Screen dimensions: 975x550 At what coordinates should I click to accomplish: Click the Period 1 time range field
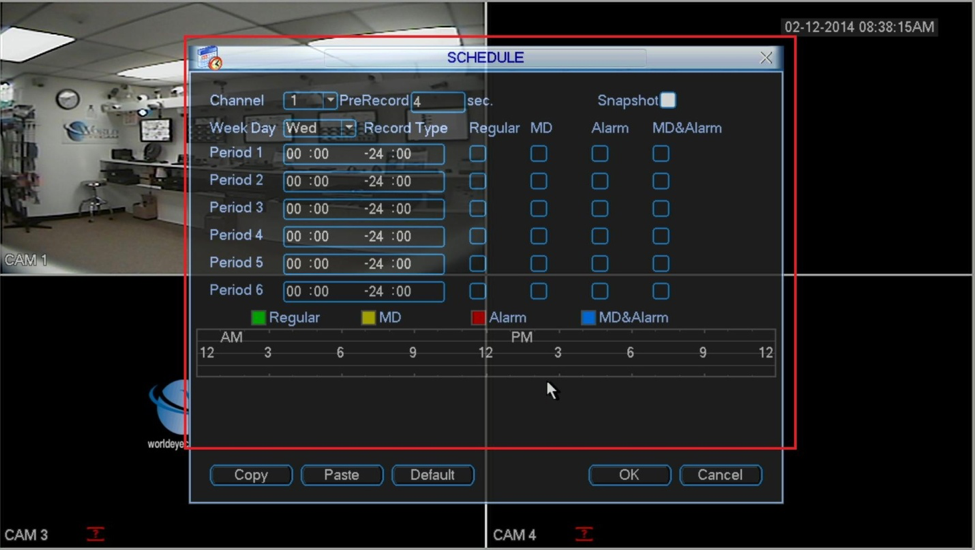(364, 154)
